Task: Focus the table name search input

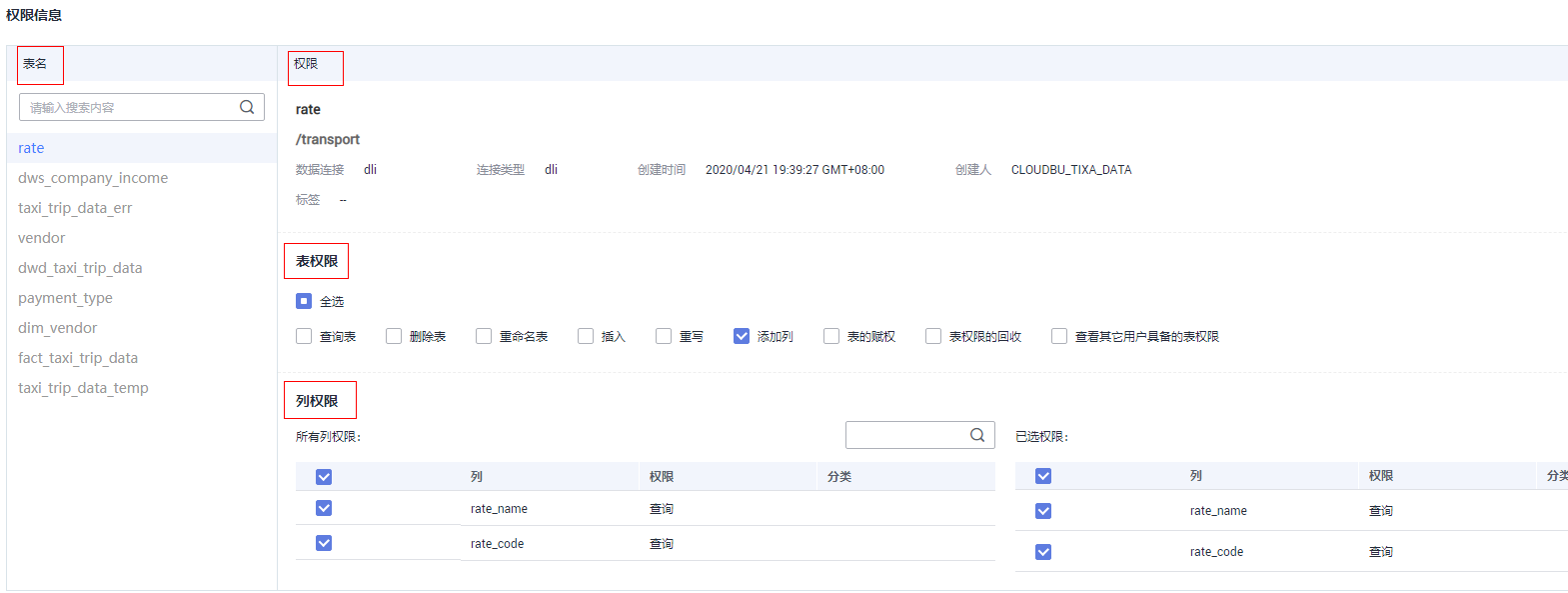Action: point(130,107)
